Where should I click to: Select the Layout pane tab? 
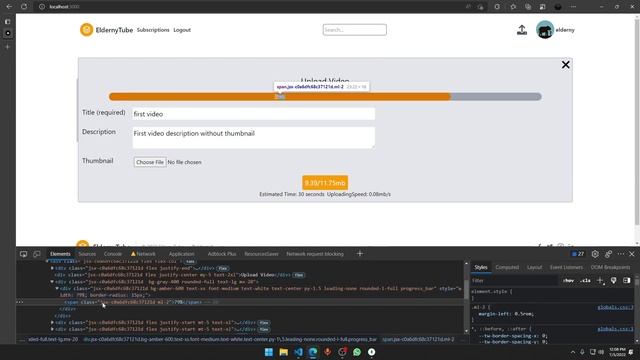tap(534, 267)
